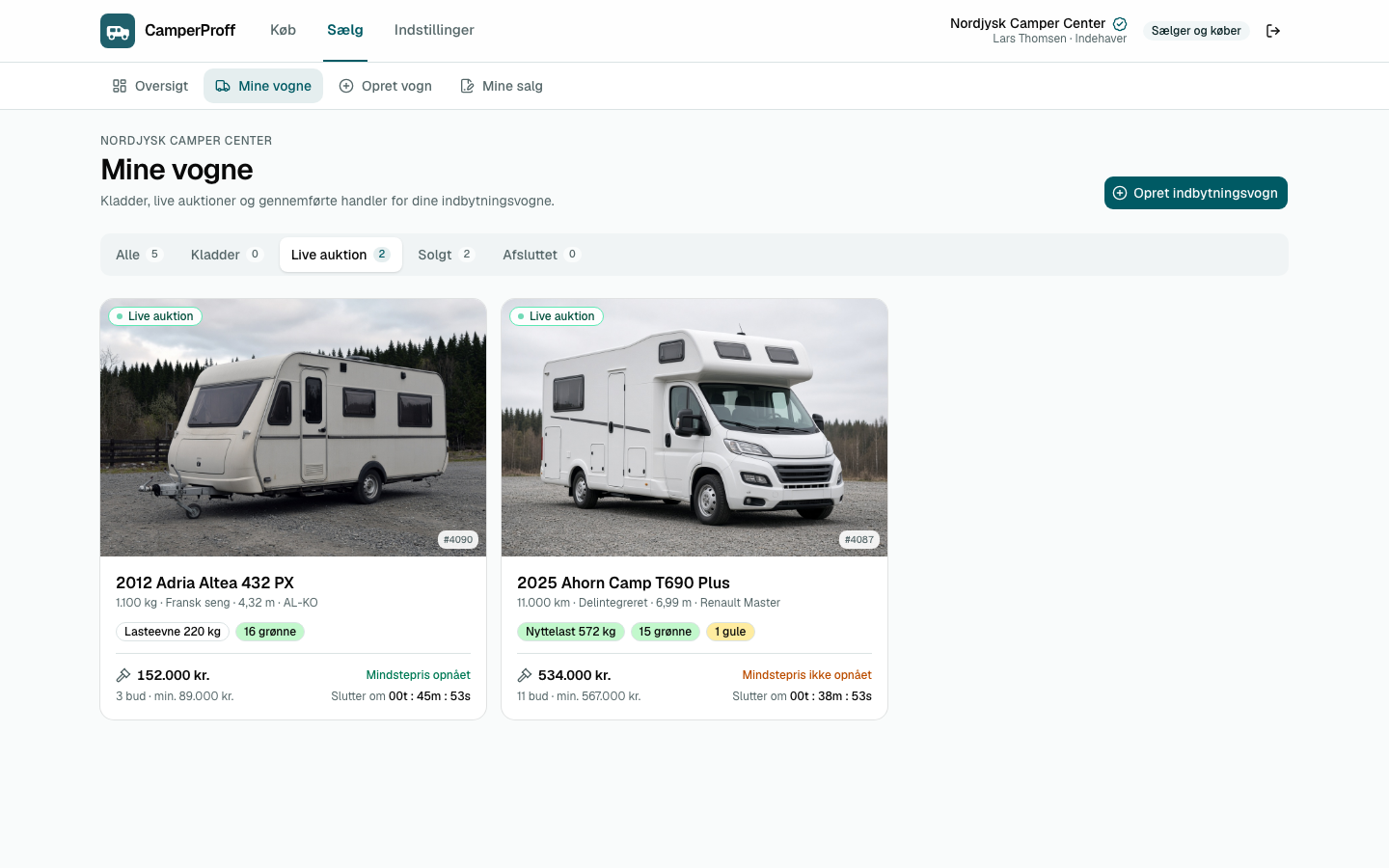Click the 152.000 kr. current bid
The width and height of the screenshot is (1389, 868).
pos(174,675)
